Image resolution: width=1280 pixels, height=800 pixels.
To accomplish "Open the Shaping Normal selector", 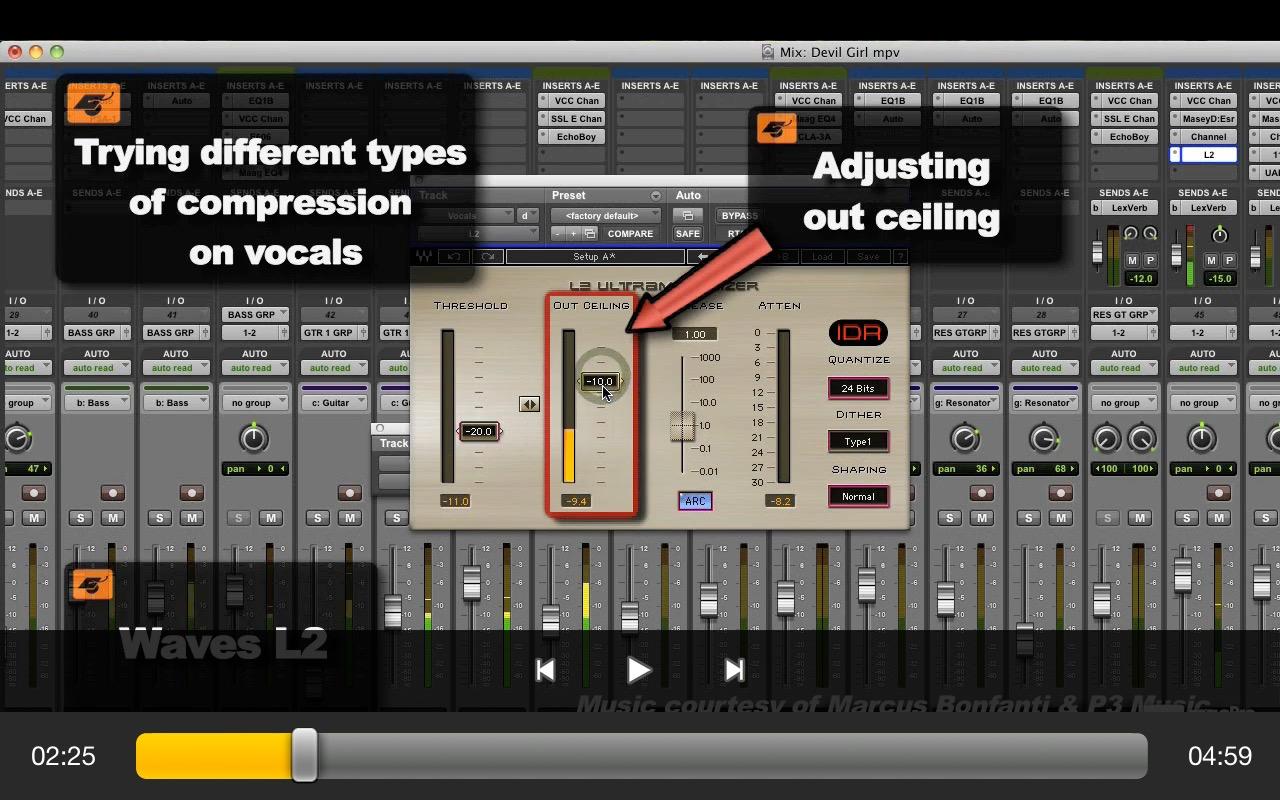I will 858,497.
